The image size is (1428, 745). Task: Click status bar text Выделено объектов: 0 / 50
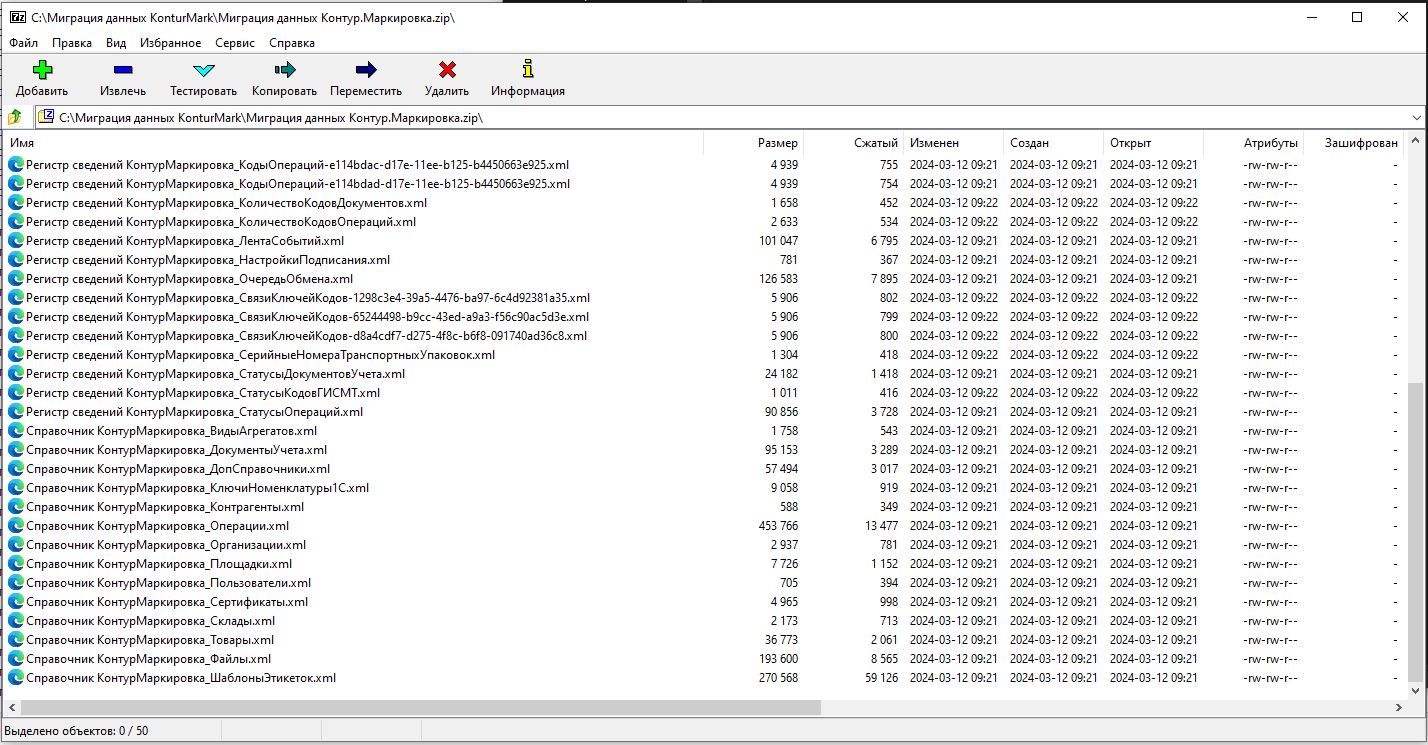click(x=76, y=731)
